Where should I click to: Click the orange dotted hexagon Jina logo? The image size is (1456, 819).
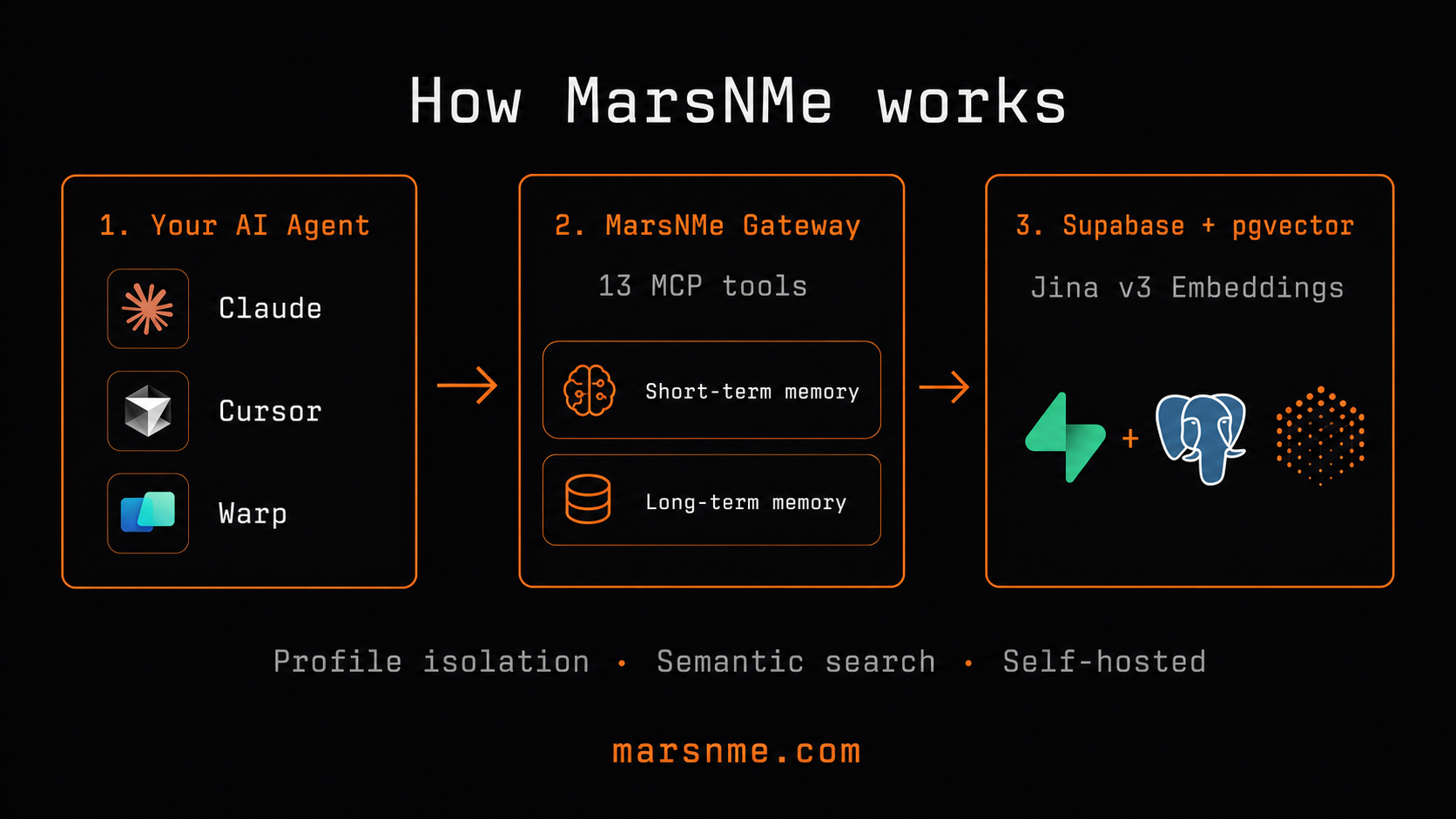click(1320, 435)
